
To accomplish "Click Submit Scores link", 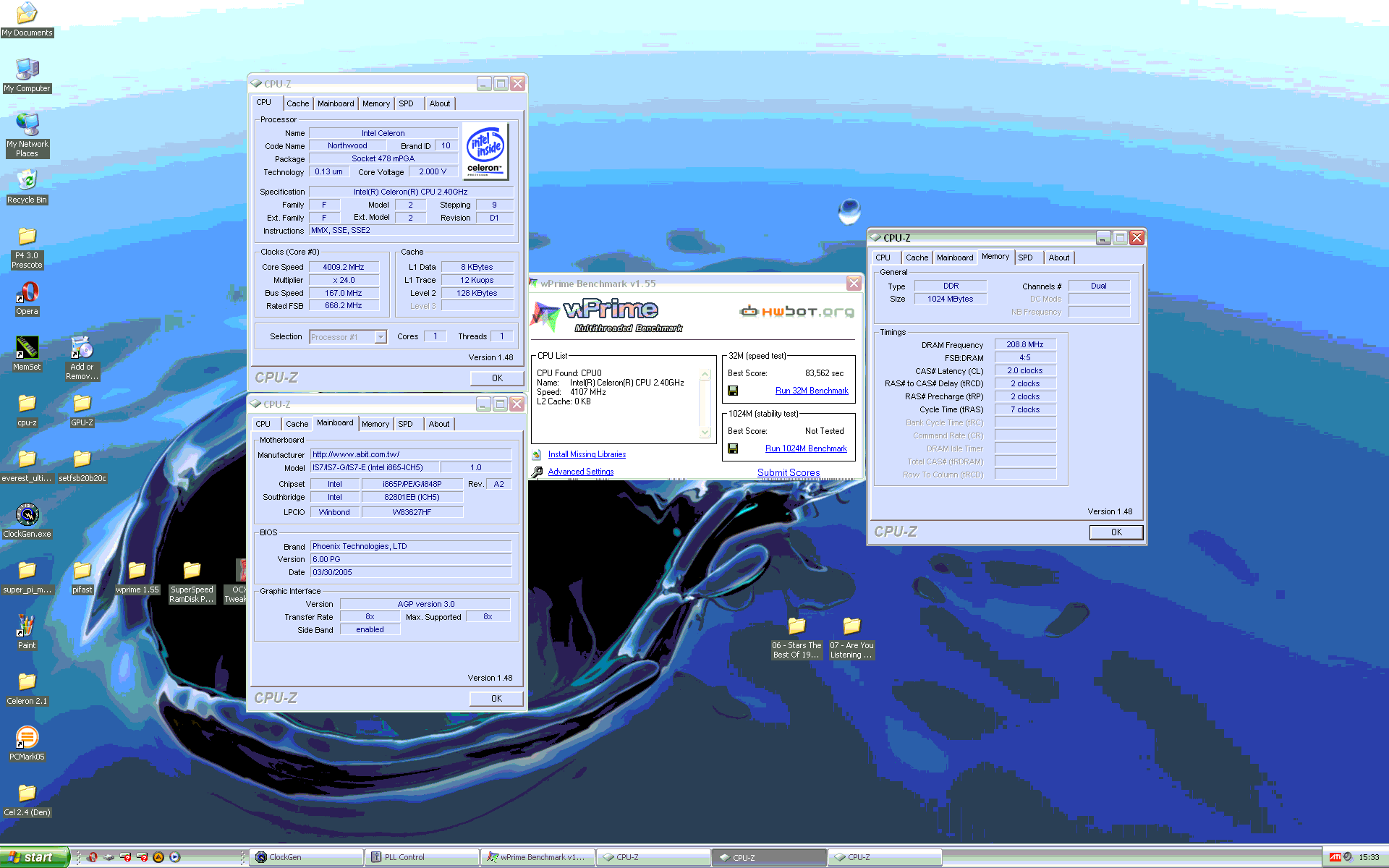I will [x=789, y=472].
